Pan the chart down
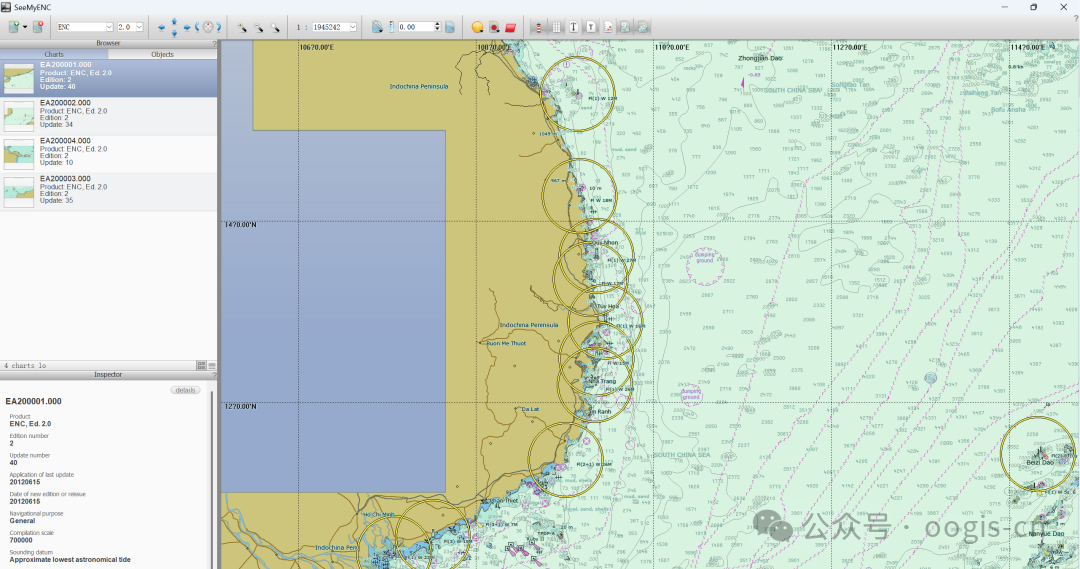Image resolution: width=1080 pixels, height=569 pixels. click(x=174, y=32)
